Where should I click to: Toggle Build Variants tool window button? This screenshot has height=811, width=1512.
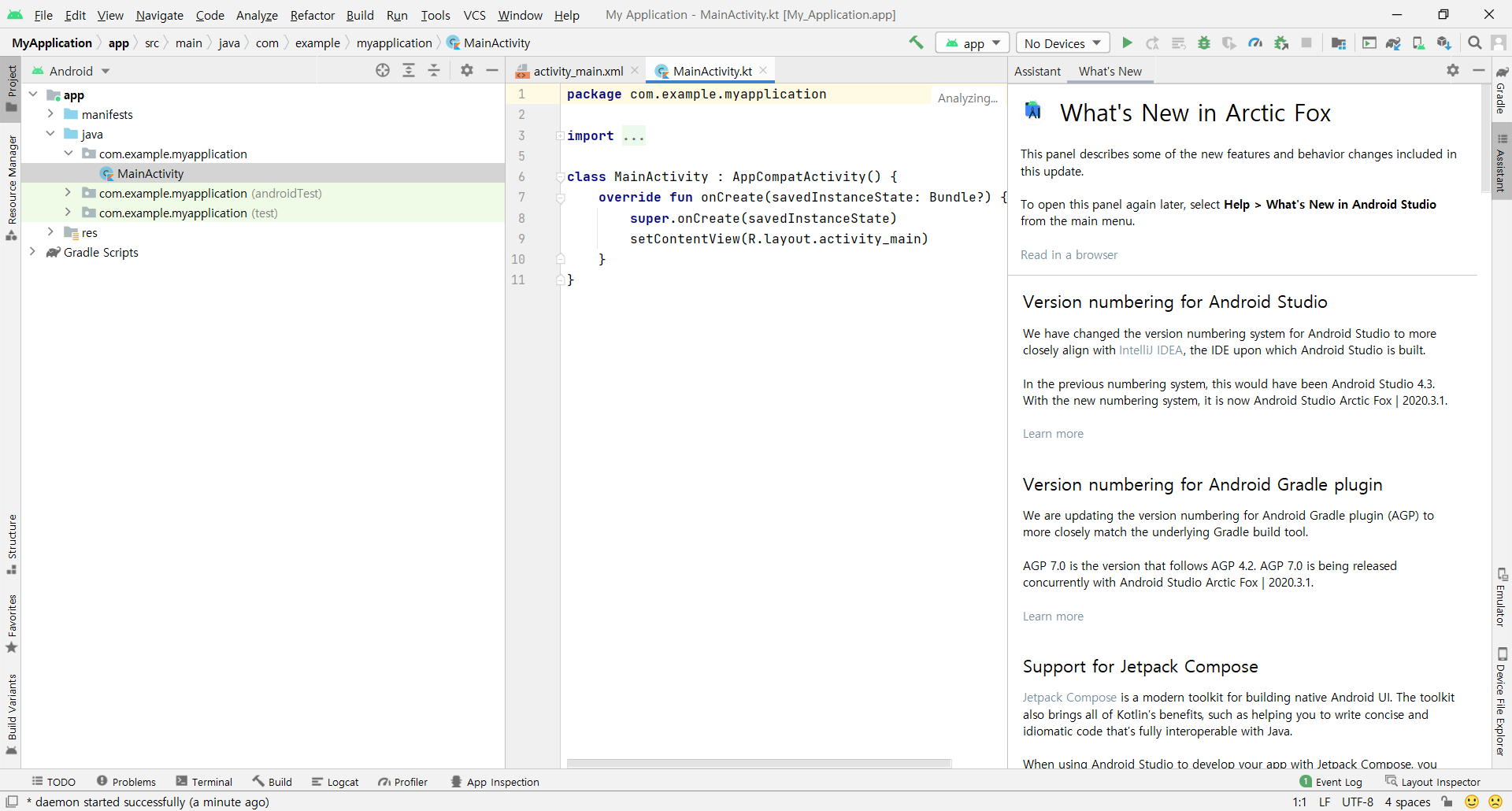(x=11, y=714)
